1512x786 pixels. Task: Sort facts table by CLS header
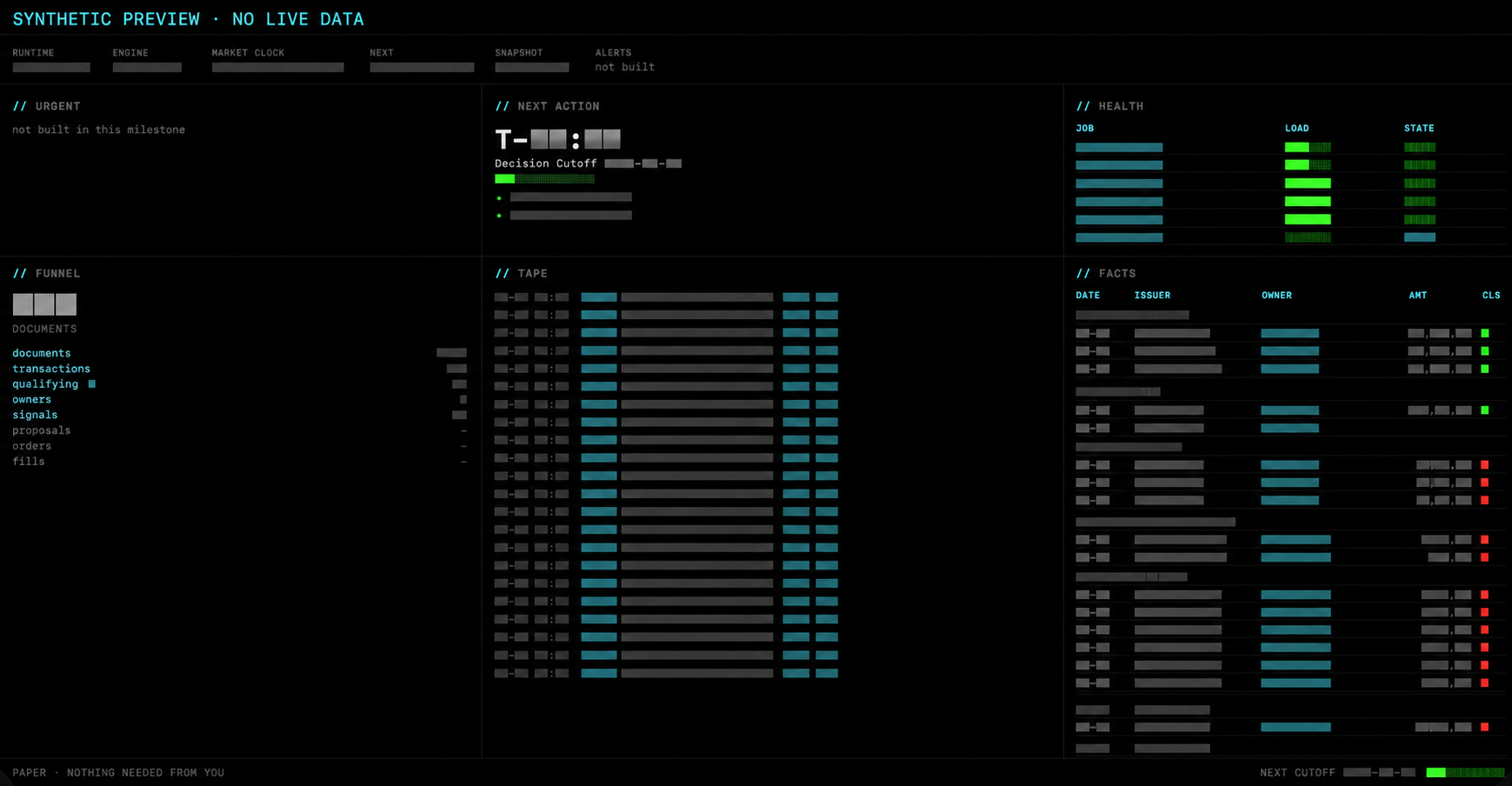click(x=1491, y=296)
